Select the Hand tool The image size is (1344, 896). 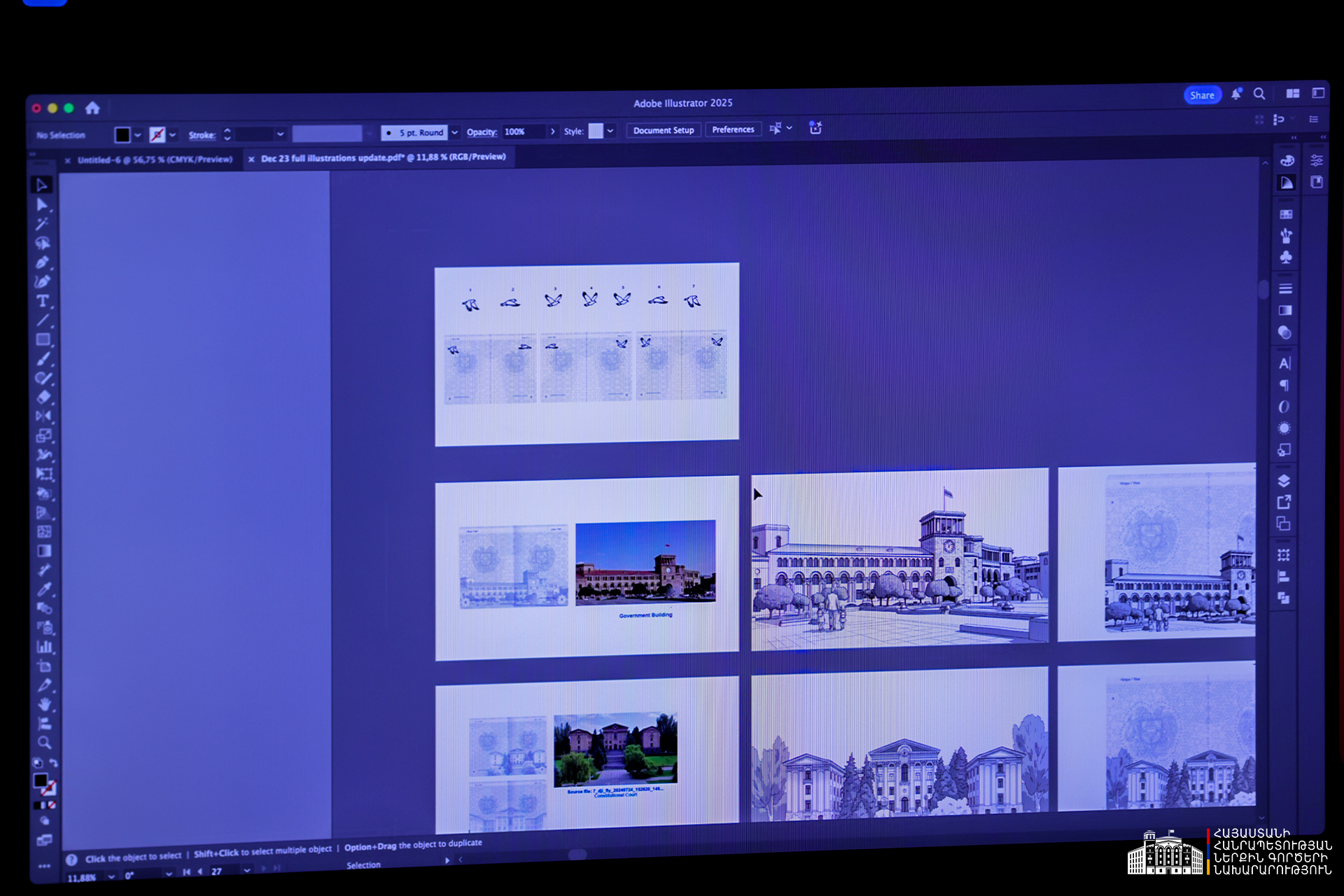(45, 704)
